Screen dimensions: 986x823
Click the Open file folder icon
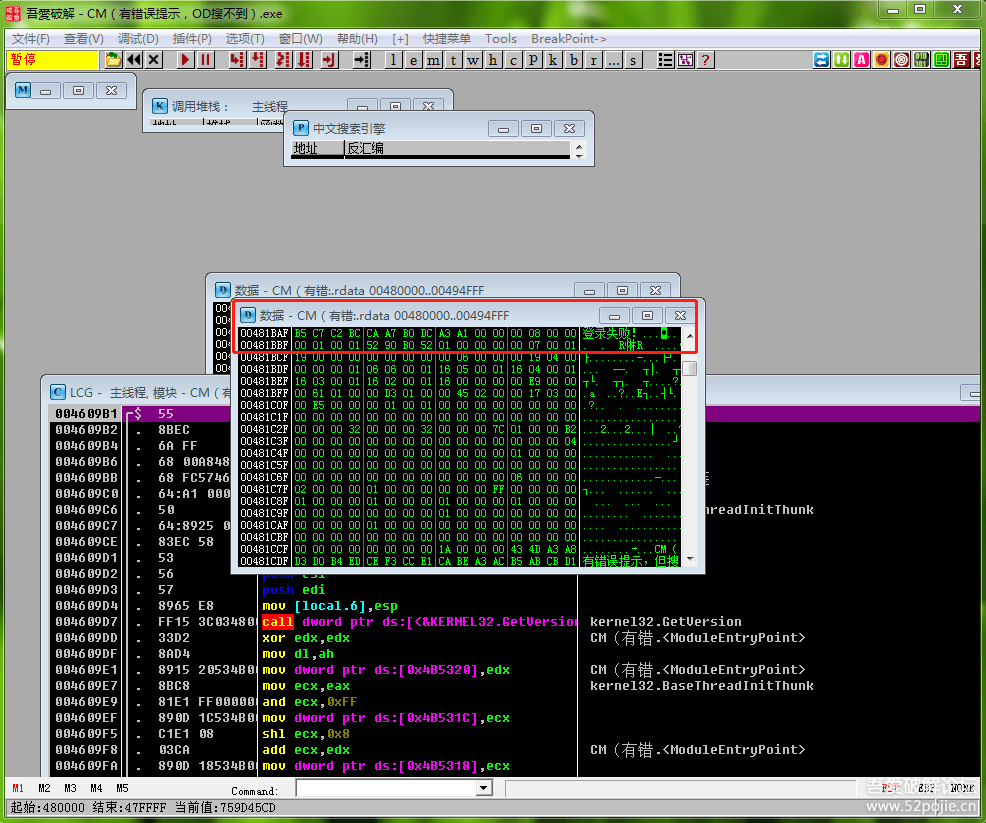click(113, 60)
